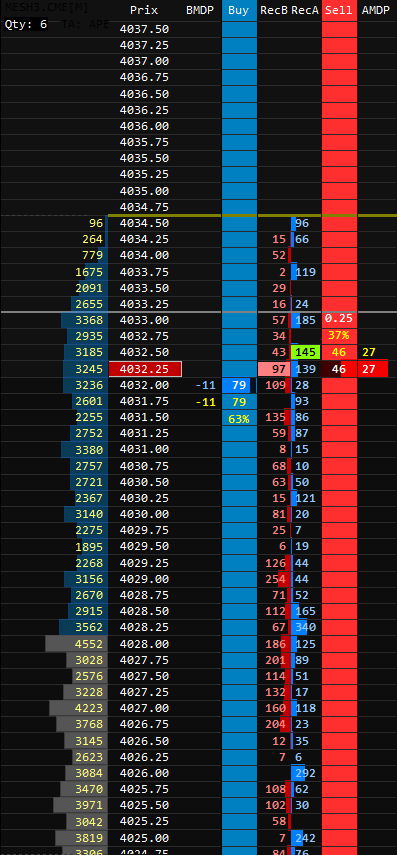Click the 4552 volume bar at 4028.00

pos(76,644)
